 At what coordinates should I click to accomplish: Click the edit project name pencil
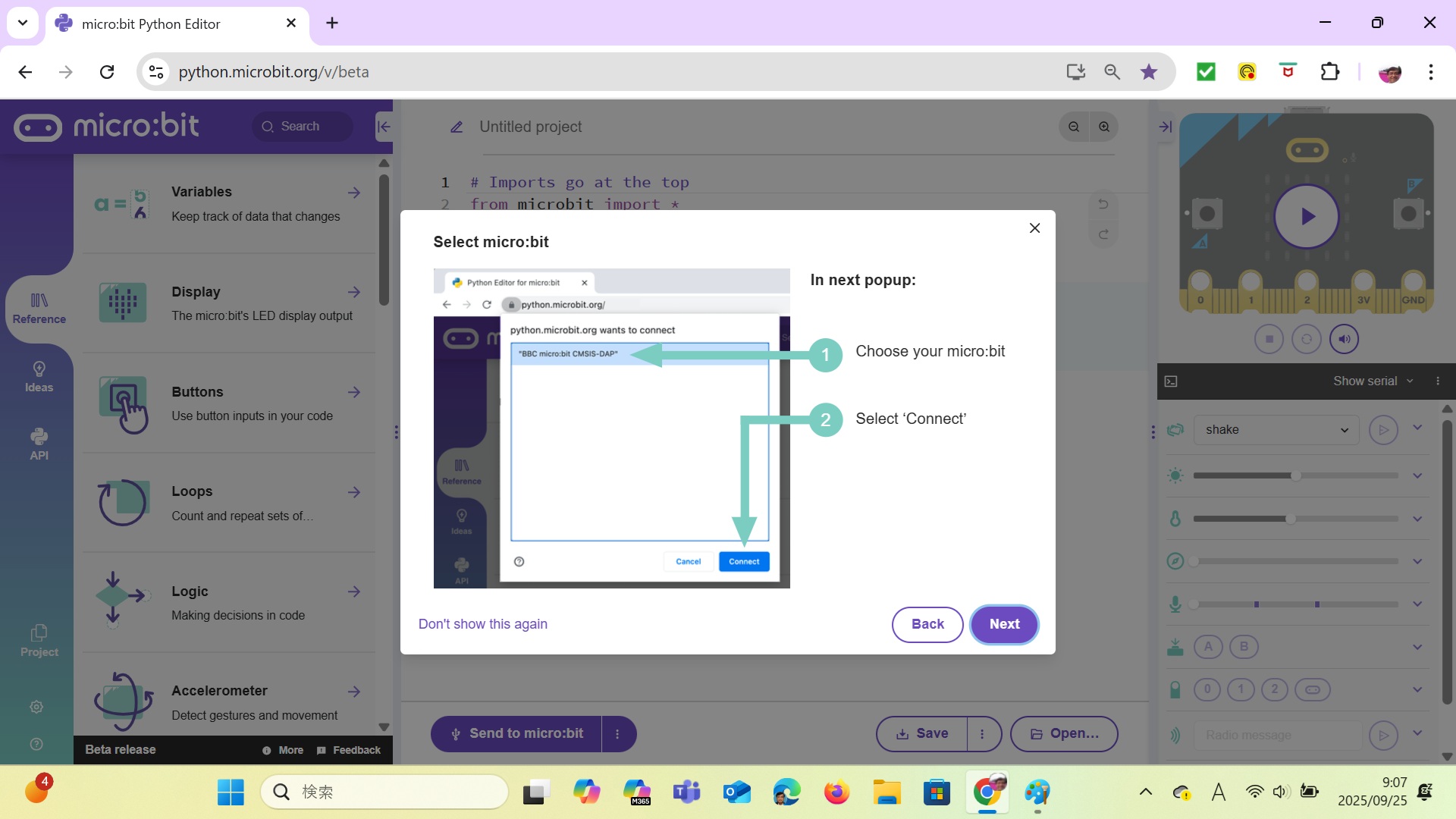pos(457,127)
